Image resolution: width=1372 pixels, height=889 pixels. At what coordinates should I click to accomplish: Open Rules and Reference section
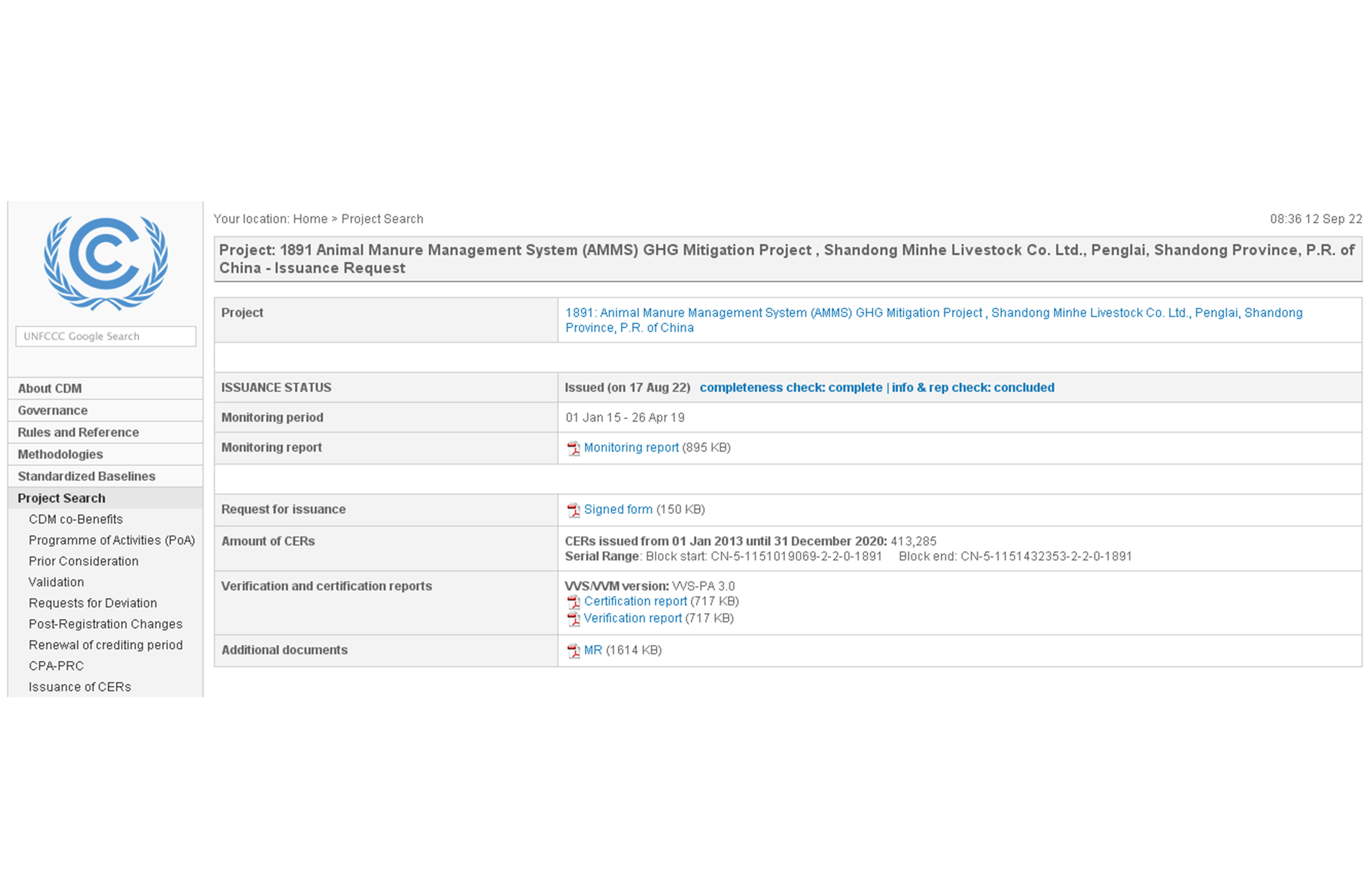click(x=78, y=432)
